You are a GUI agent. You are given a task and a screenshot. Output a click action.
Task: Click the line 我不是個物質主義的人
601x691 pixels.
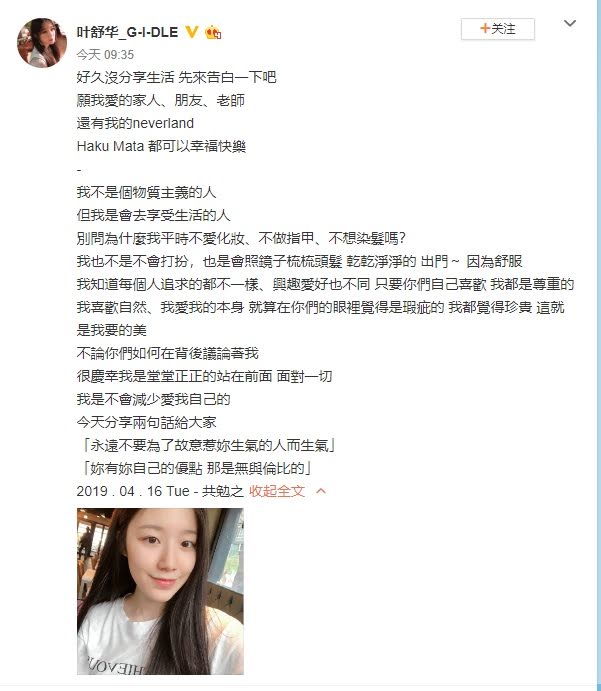pyautogui.click(x=146, y=192)
